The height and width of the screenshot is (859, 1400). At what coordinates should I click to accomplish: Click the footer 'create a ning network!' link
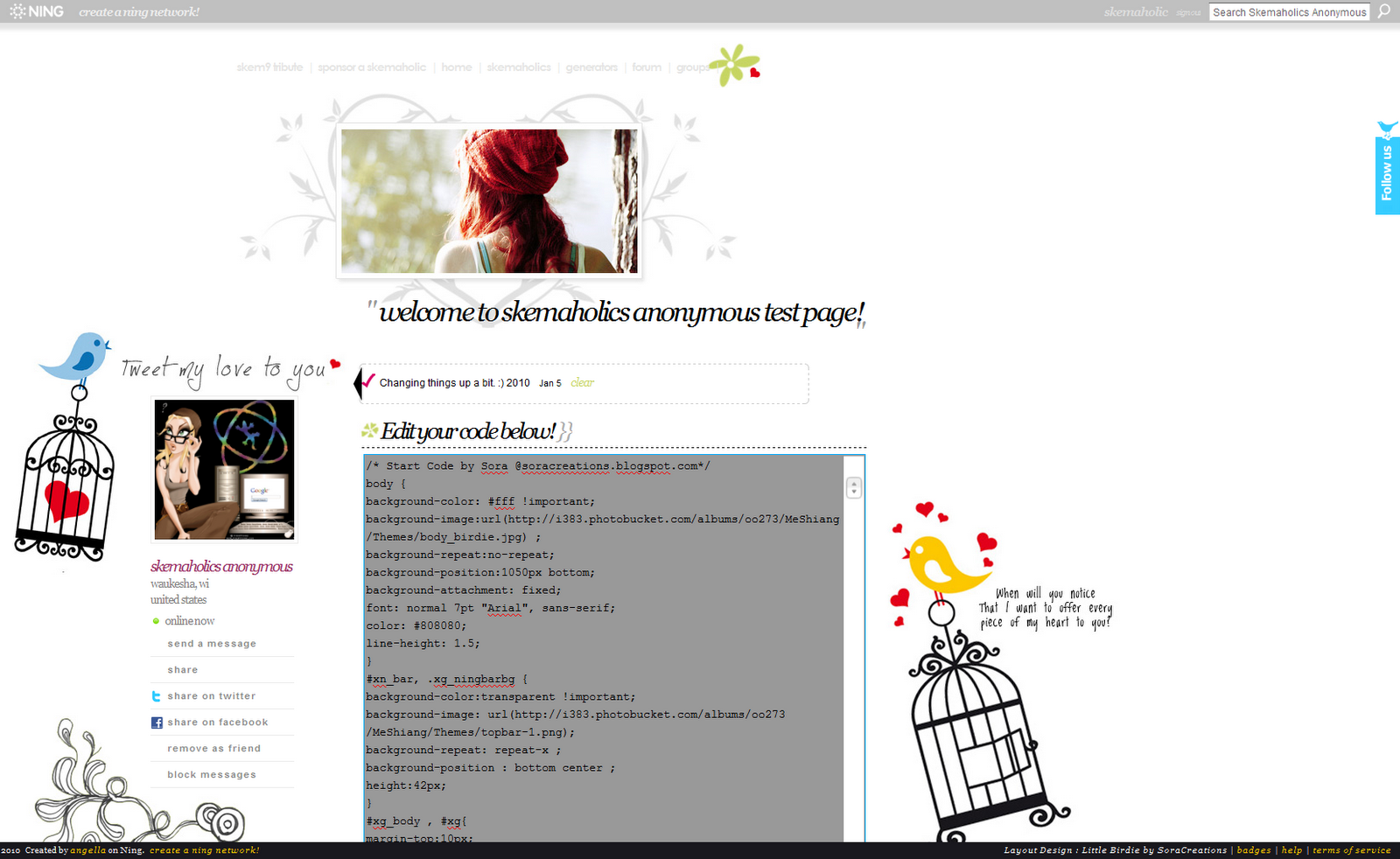(x=204, y=850)
